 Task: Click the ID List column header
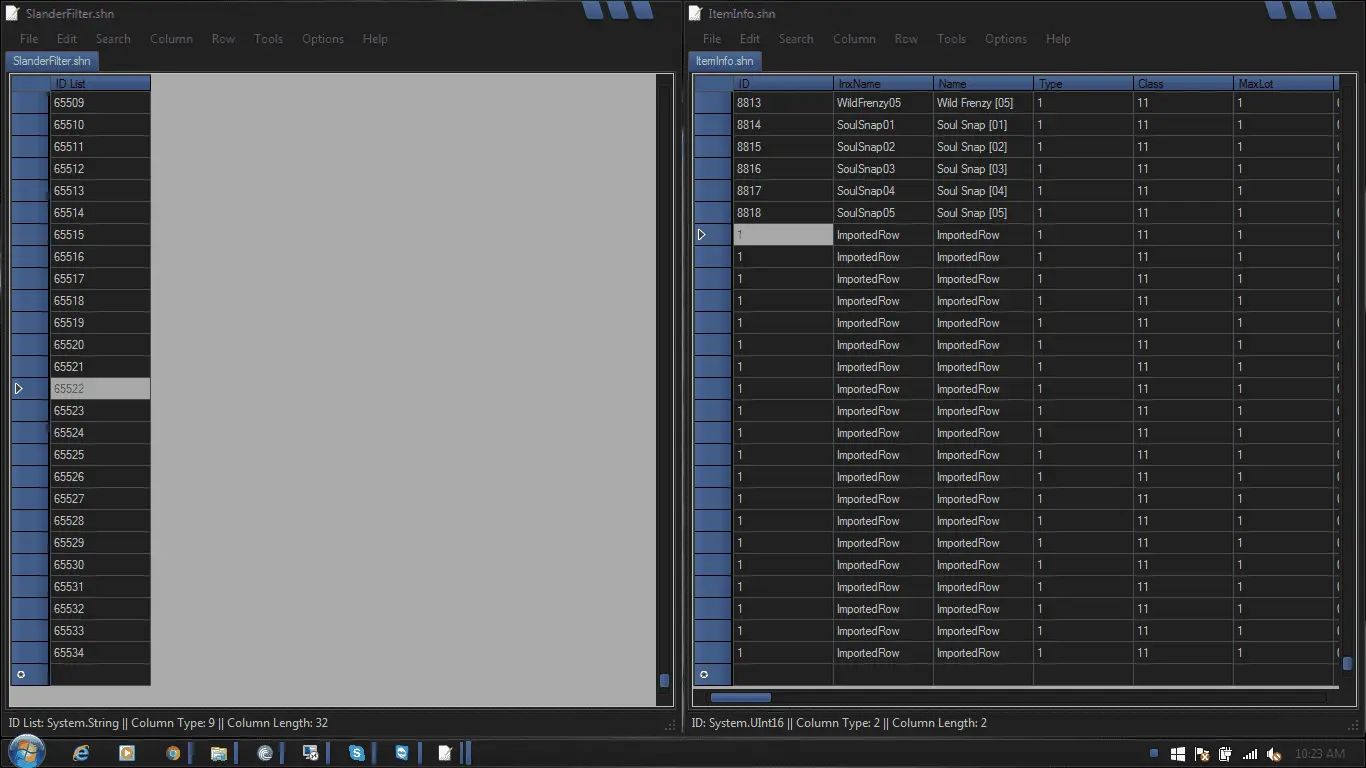point(100,83)
